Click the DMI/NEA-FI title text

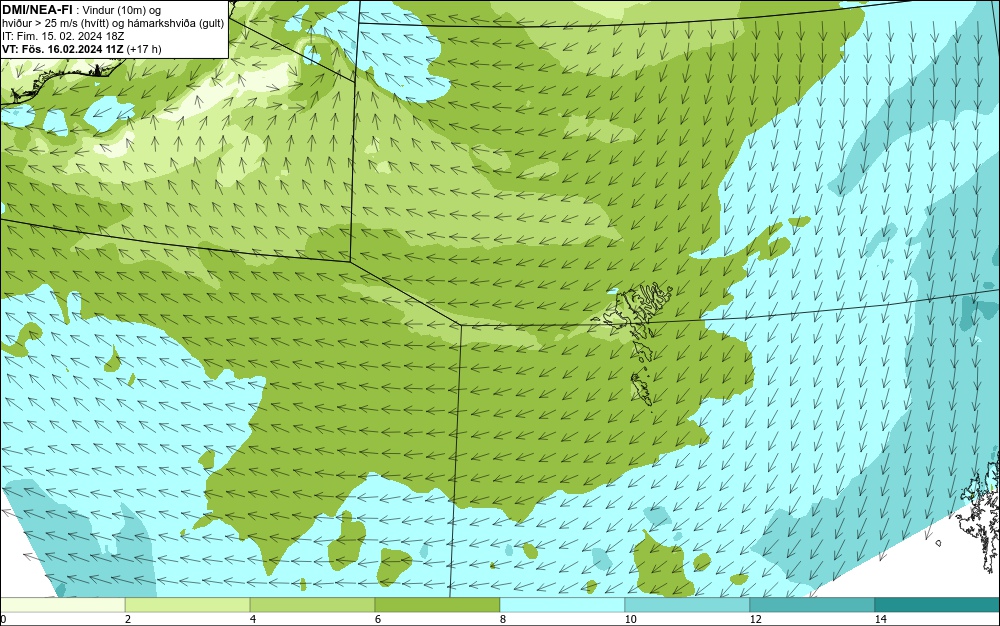coord(37,10)
